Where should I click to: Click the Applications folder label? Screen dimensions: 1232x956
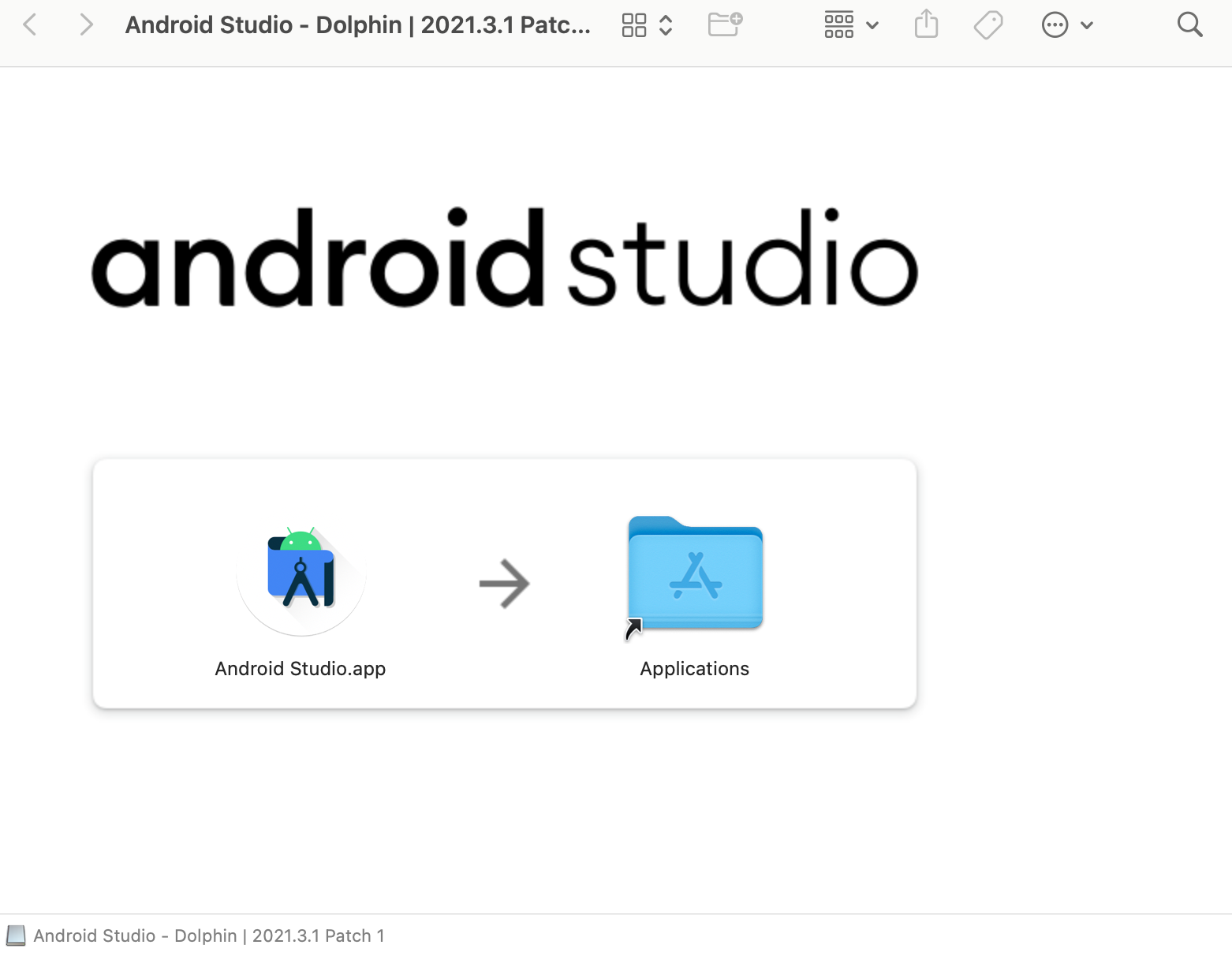coord(695,669)
